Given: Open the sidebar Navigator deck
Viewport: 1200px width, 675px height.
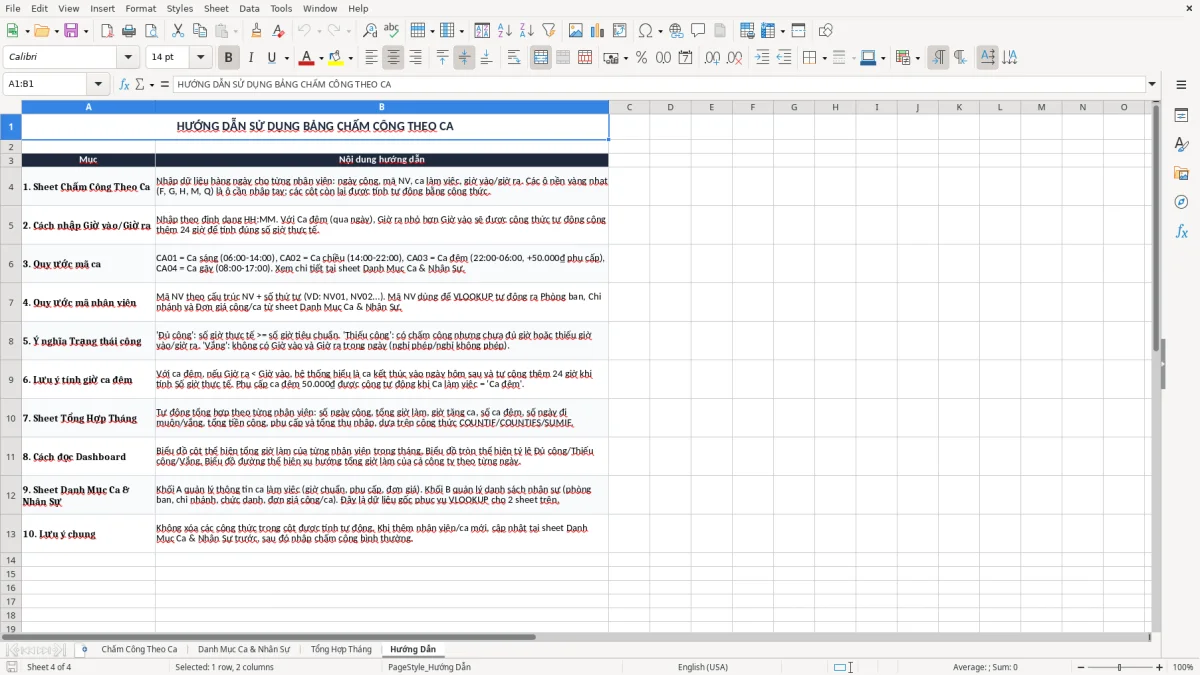Looking at the screenshot, I should (1181, 202).
